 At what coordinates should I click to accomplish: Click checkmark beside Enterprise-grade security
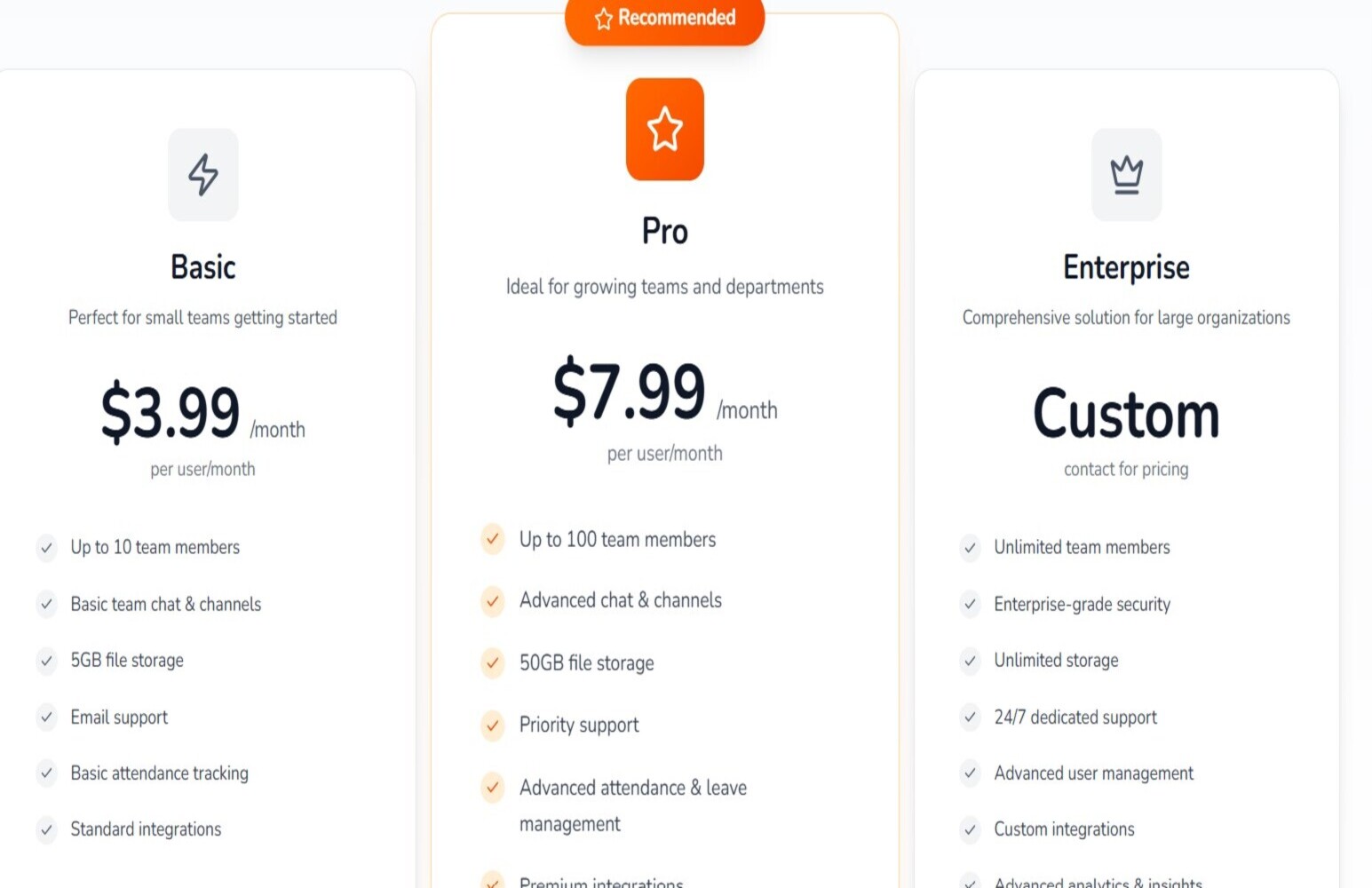[971, 605]
